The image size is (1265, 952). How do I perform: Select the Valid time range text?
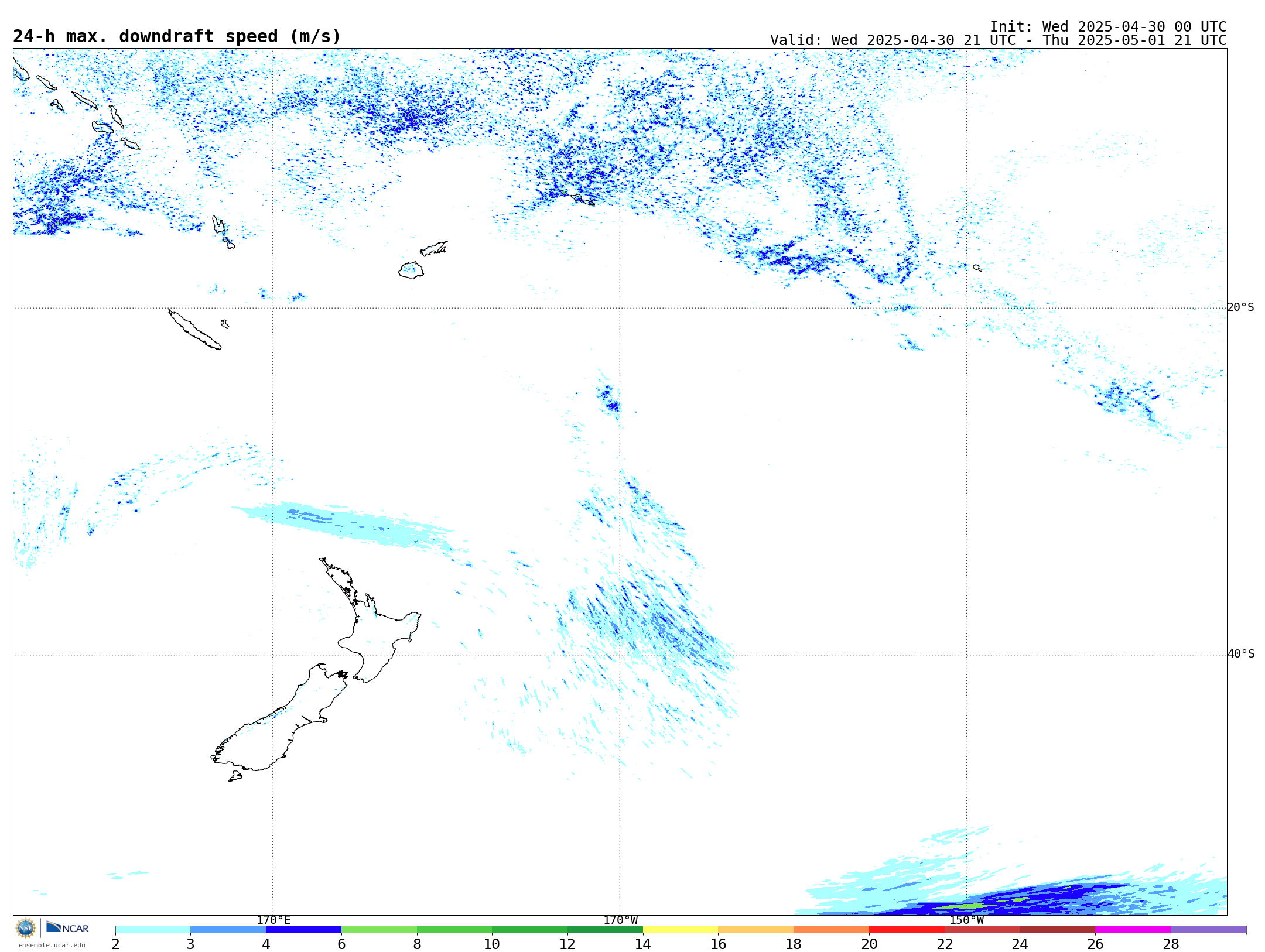click(998, 40)
